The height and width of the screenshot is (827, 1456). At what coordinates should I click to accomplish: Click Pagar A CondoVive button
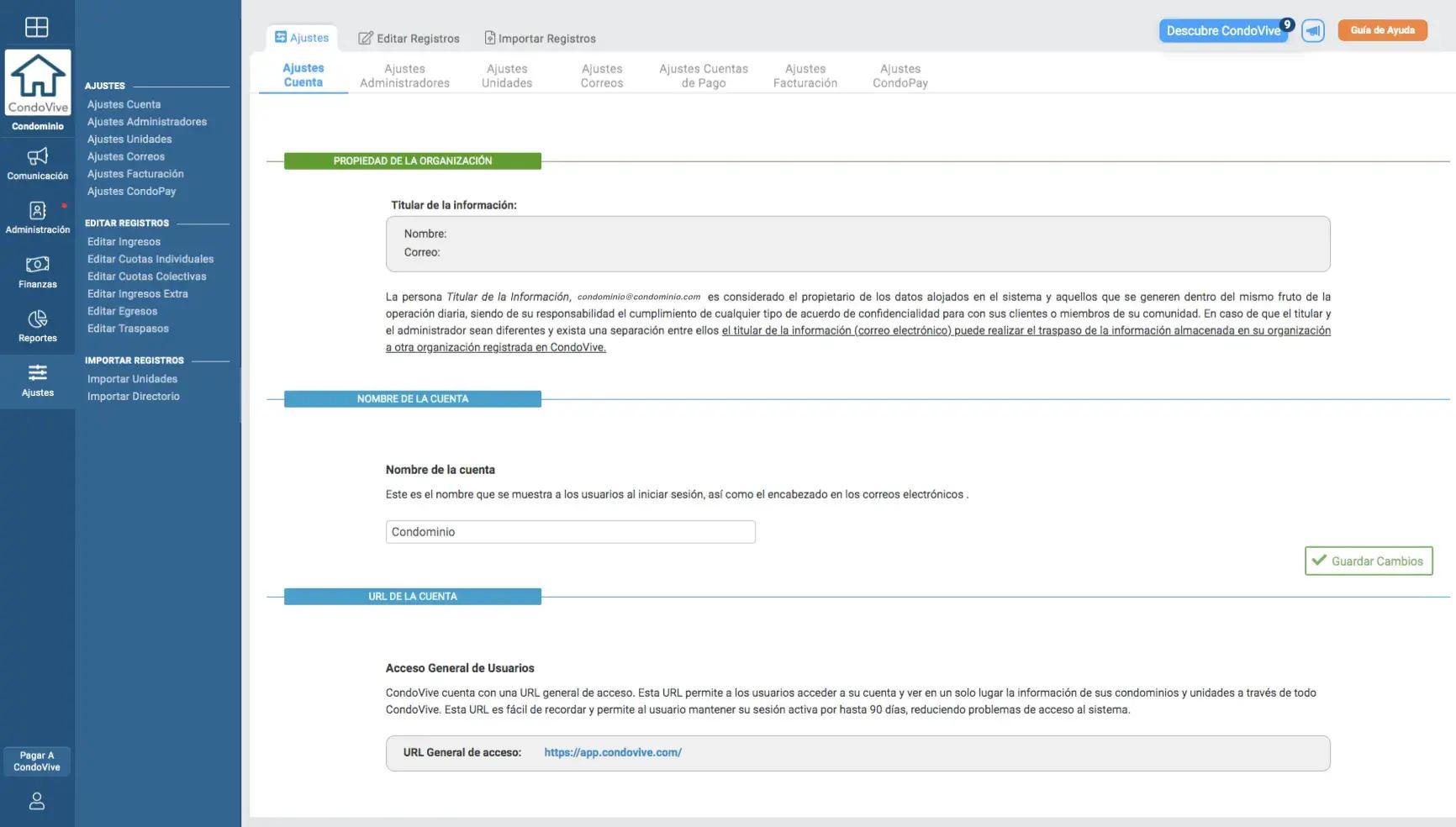(x=37, y=761)
